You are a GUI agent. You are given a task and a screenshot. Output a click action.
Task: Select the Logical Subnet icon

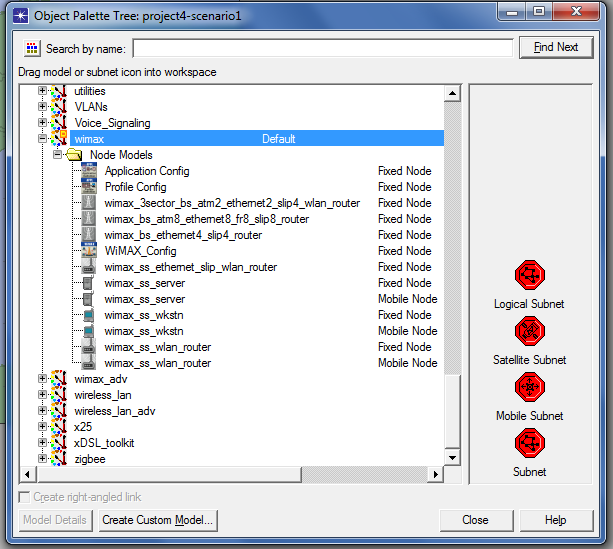(x=529, y=275)
